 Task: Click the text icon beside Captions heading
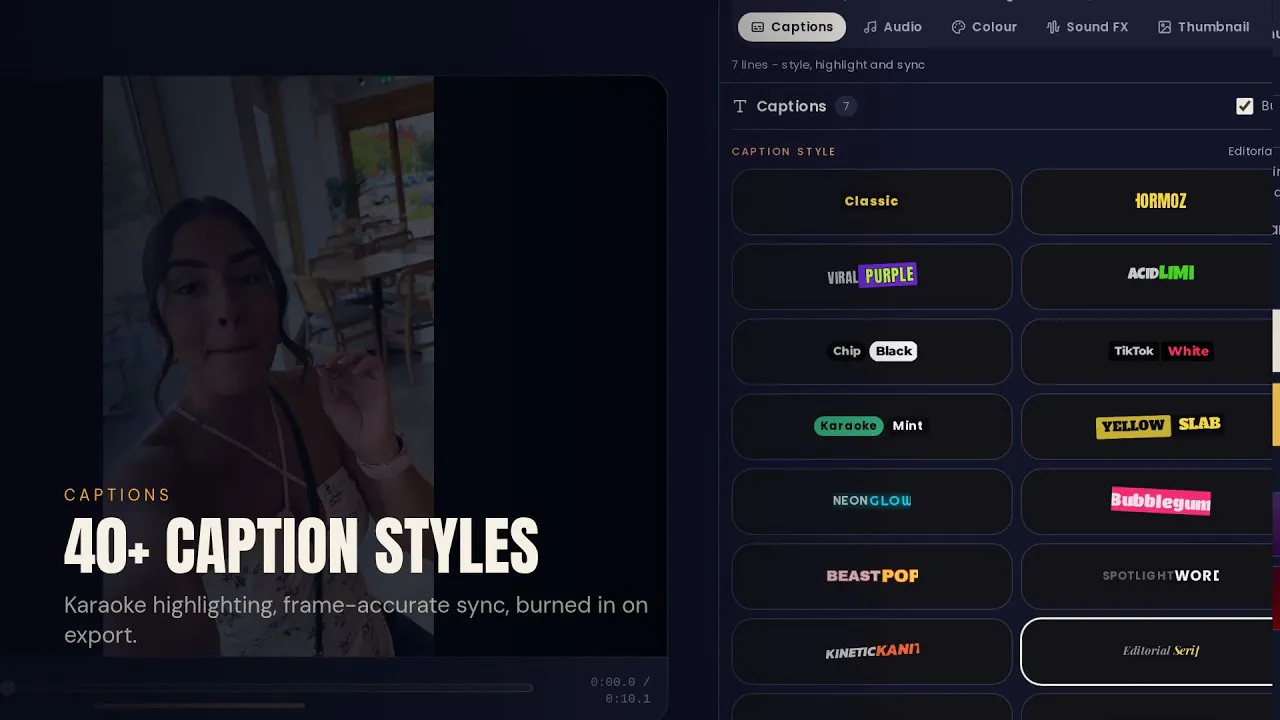[740, 106]
